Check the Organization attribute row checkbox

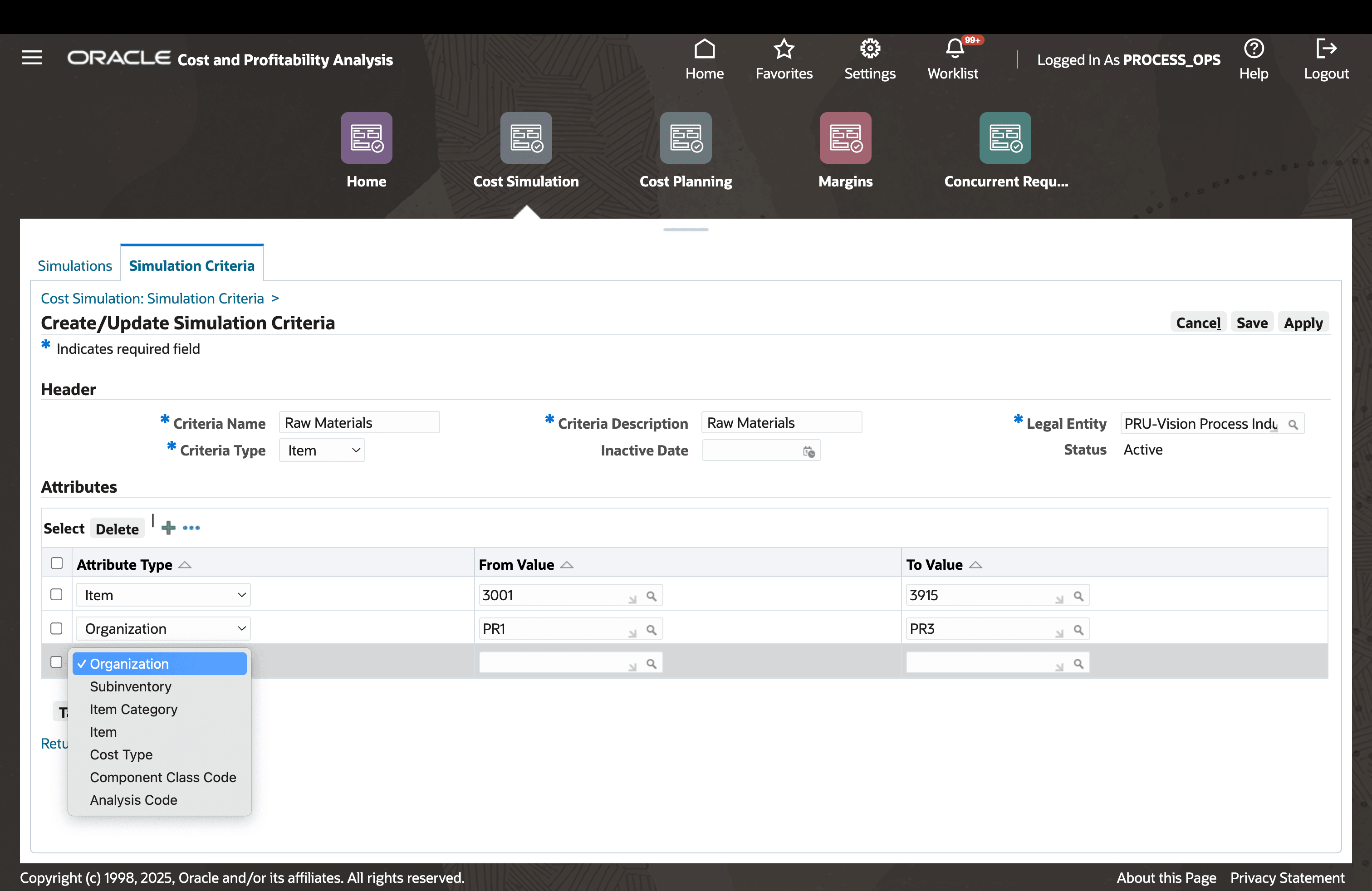tap(56, 628)
